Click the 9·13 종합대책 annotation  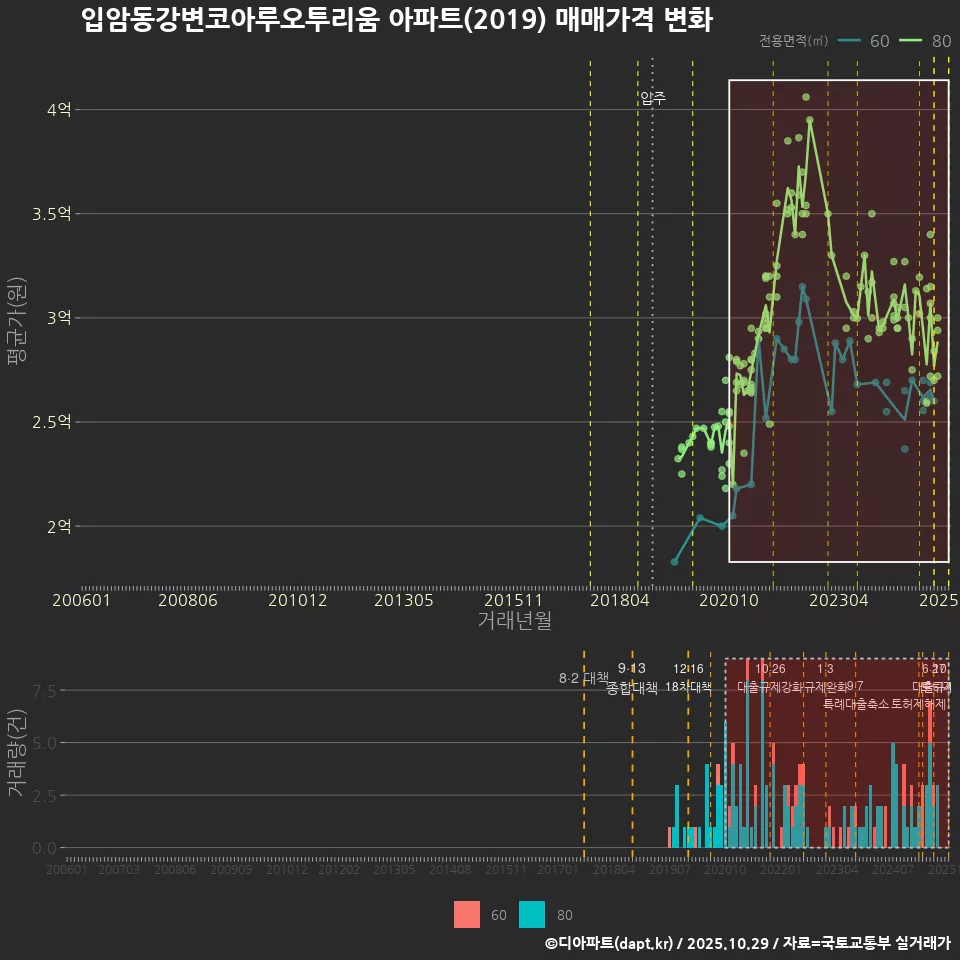[x=631, y=678]
